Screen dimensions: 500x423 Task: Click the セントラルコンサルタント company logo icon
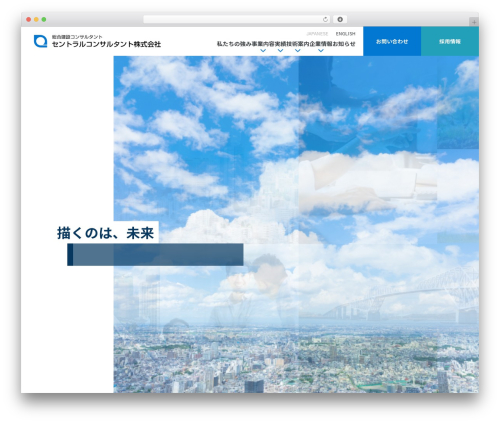pyautogui.click(x=40, y=41)
